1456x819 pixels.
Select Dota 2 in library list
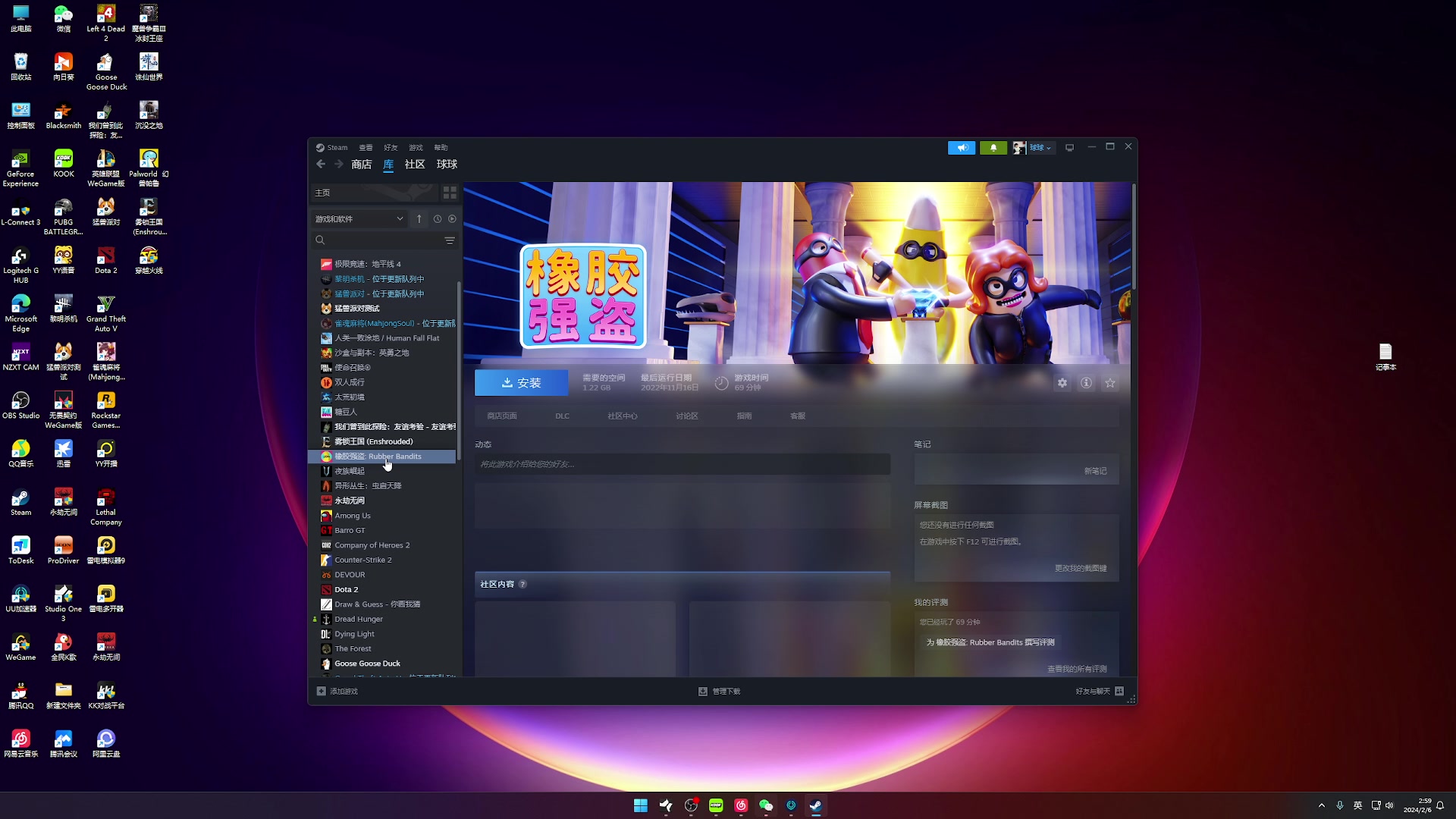click(x=382, y=590)
